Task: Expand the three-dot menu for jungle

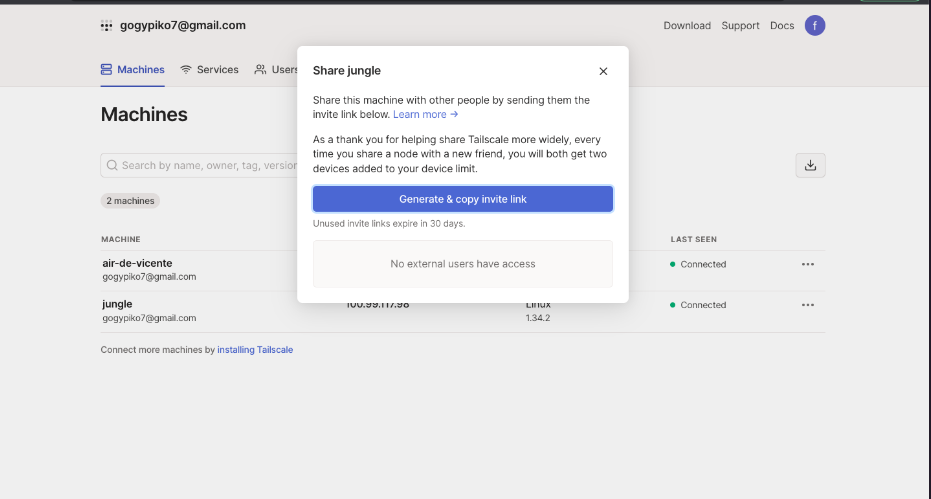Action: (807, 305)
